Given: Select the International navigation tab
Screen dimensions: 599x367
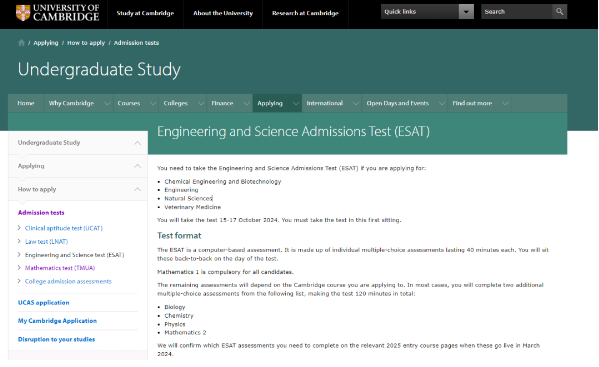Looking at the screenshot, I should tap(325, 103).
